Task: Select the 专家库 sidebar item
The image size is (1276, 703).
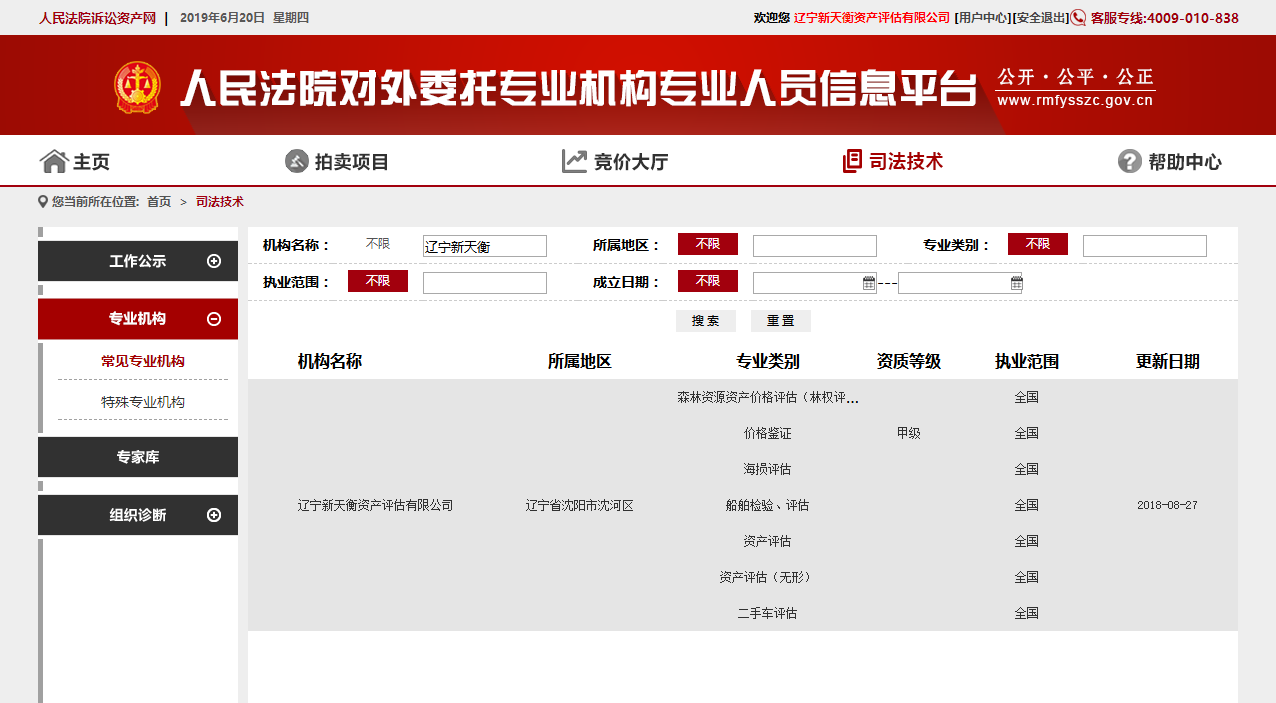Action: (138, 457)
